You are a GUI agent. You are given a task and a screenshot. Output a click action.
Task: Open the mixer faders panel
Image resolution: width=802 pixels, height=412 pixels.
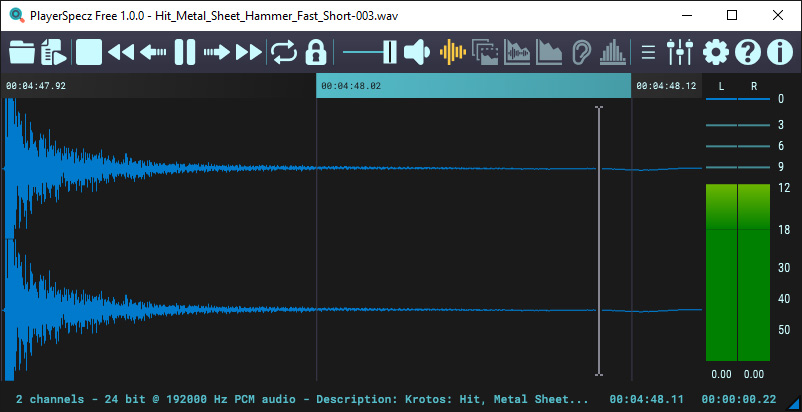680,51
